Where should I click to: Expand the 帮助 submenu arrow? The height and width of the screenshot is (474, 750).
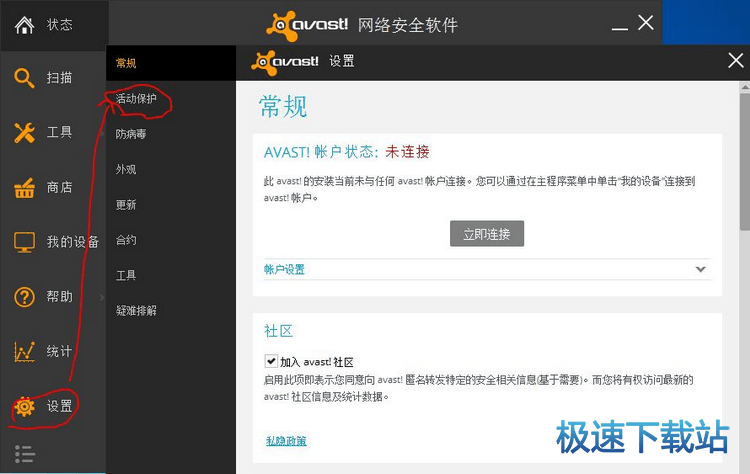tap(102, 297)
